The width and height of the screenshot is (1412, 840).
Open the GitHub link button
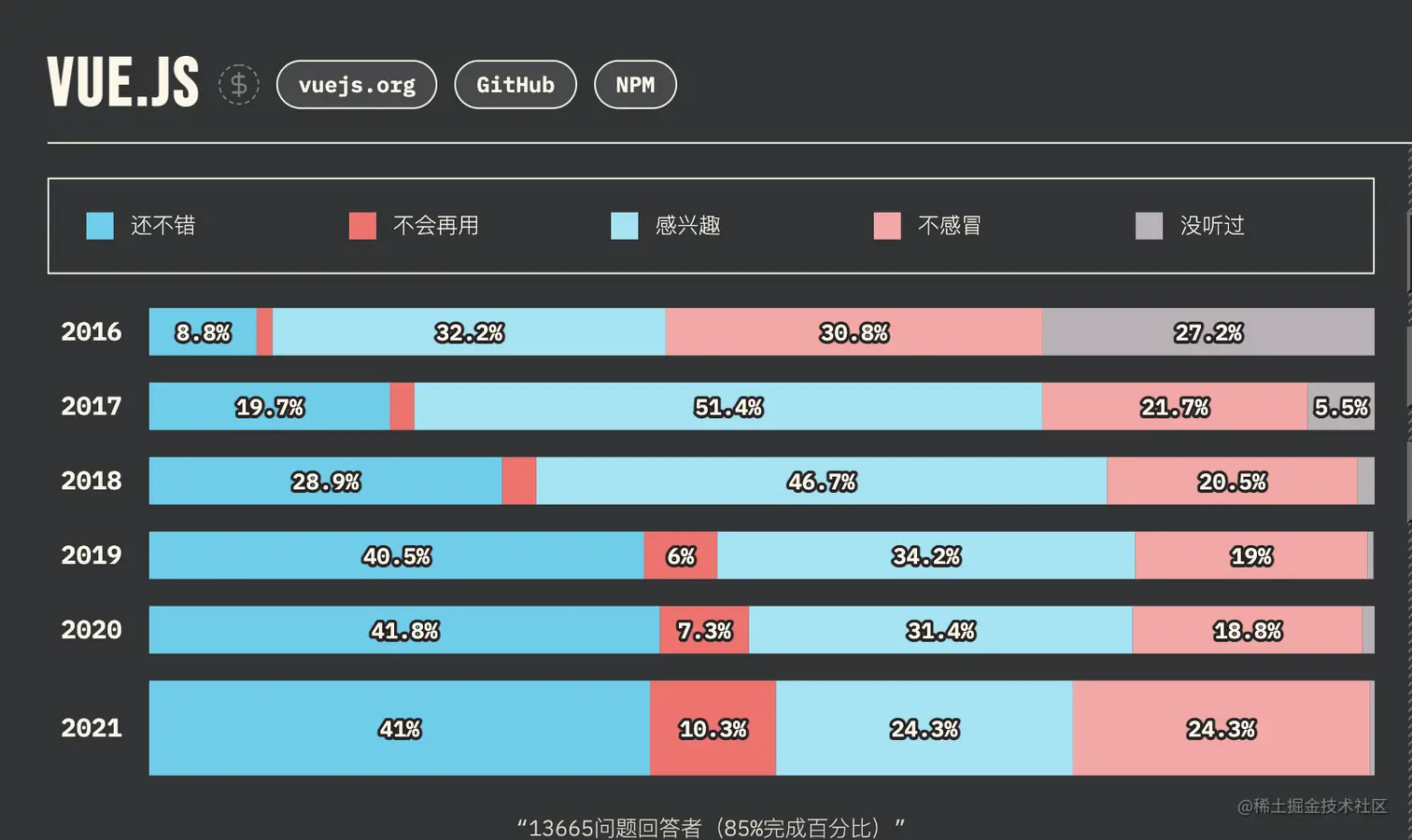[x=515, y=85]
